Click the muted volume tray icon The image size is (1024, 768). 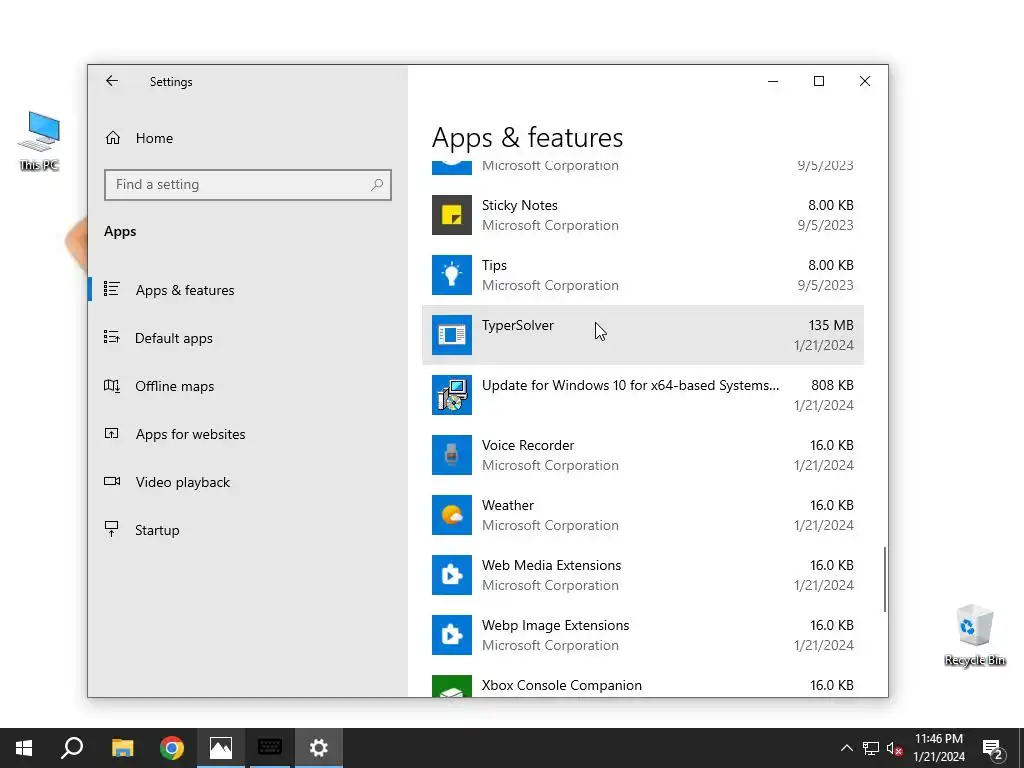[895, 748]
